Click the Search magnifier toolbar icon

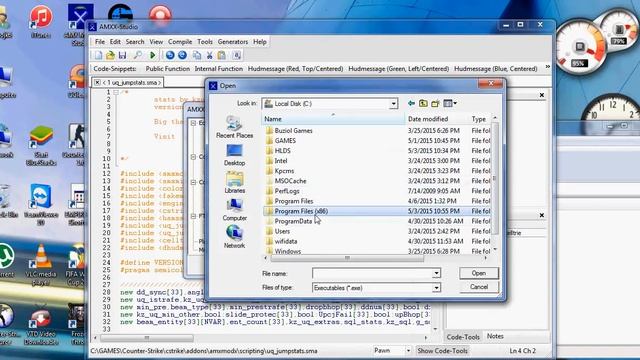pos(138,55)
